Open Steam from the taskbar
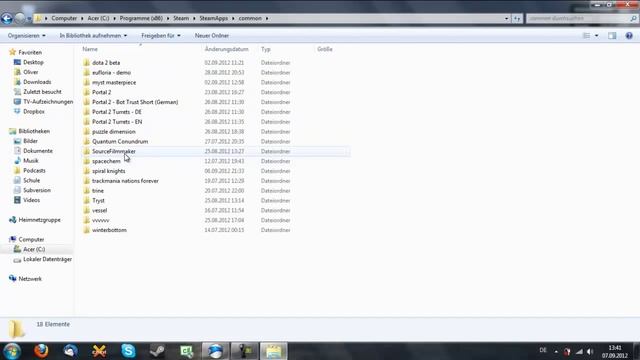640x360 pixels. point(157,351)
